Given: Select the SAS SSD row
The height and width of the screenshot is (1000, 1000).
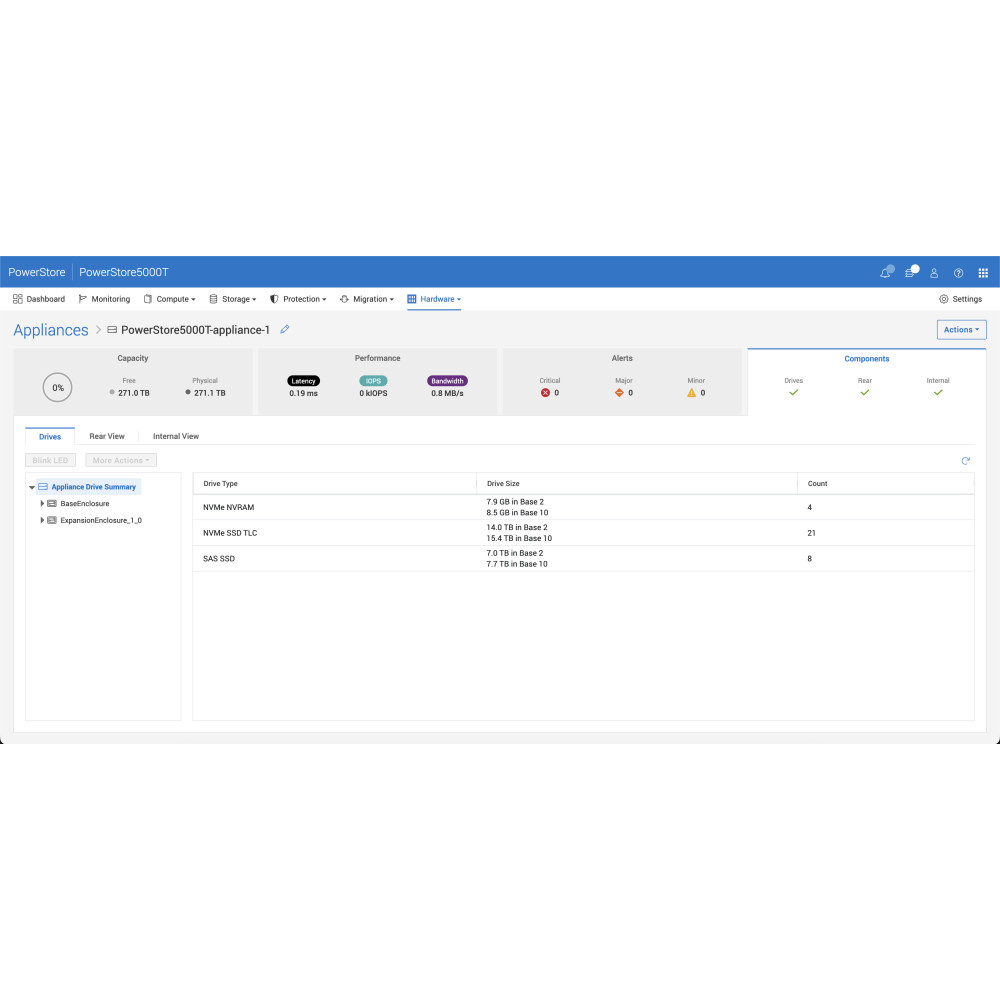Looking at the screenshot, I should 583,559.
